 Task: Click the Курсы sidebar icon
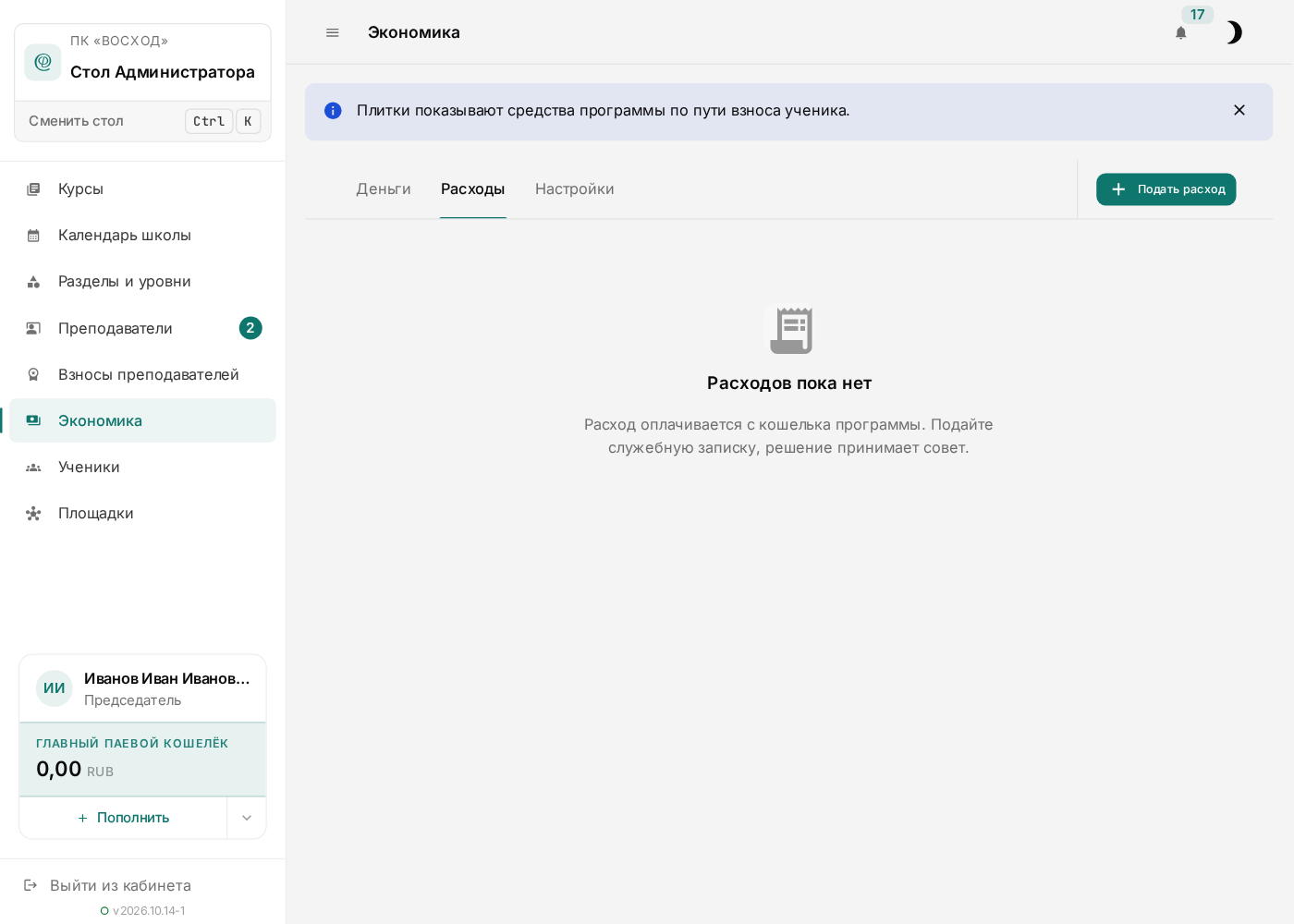tap(33, 188)
